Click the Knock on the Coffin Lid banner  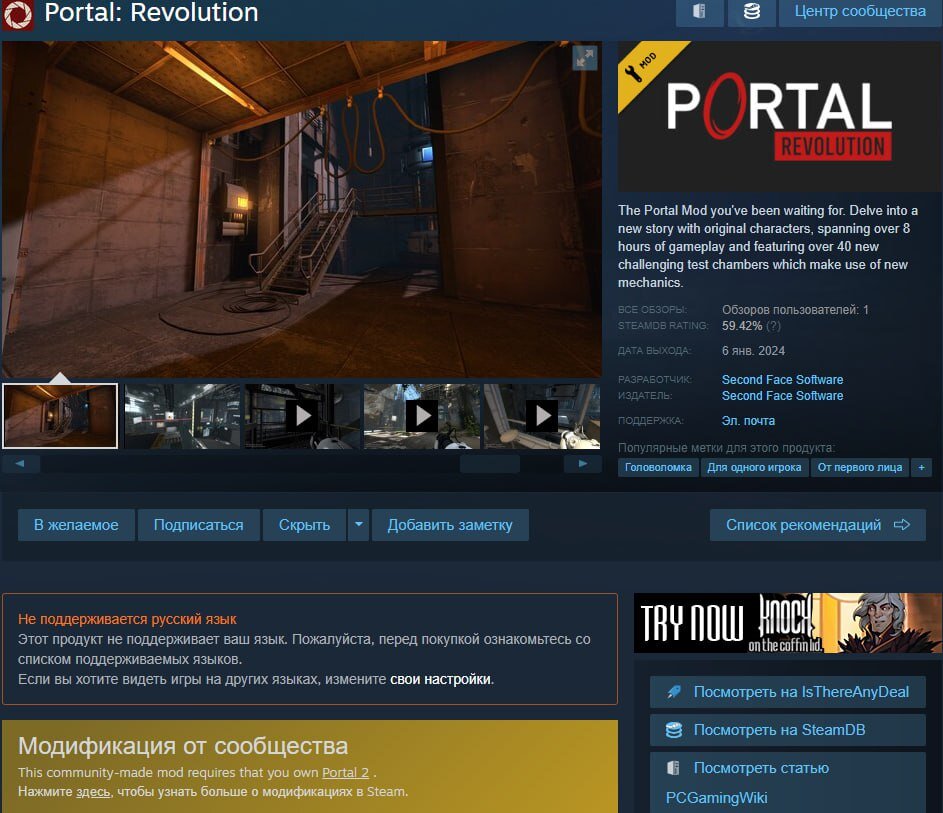pyautogui.click(x=788, y=623)
